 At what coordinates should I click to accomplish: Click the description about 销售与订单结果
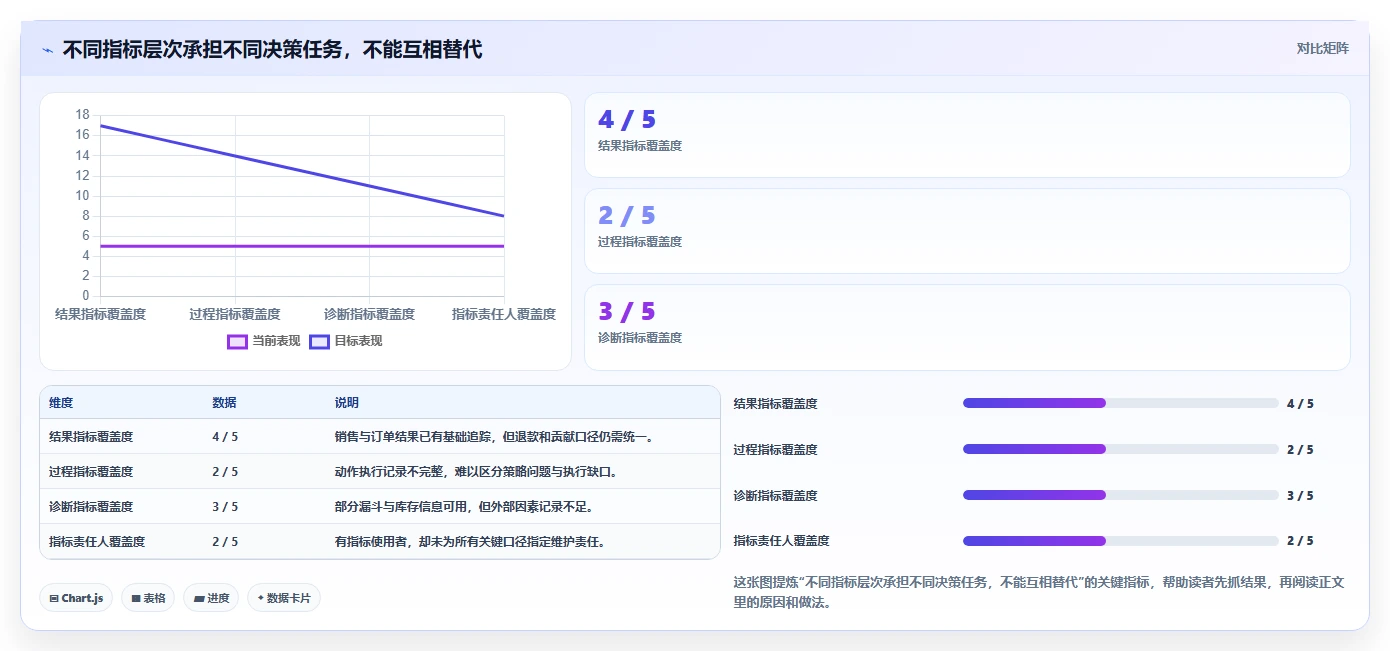tap(496, 437)
